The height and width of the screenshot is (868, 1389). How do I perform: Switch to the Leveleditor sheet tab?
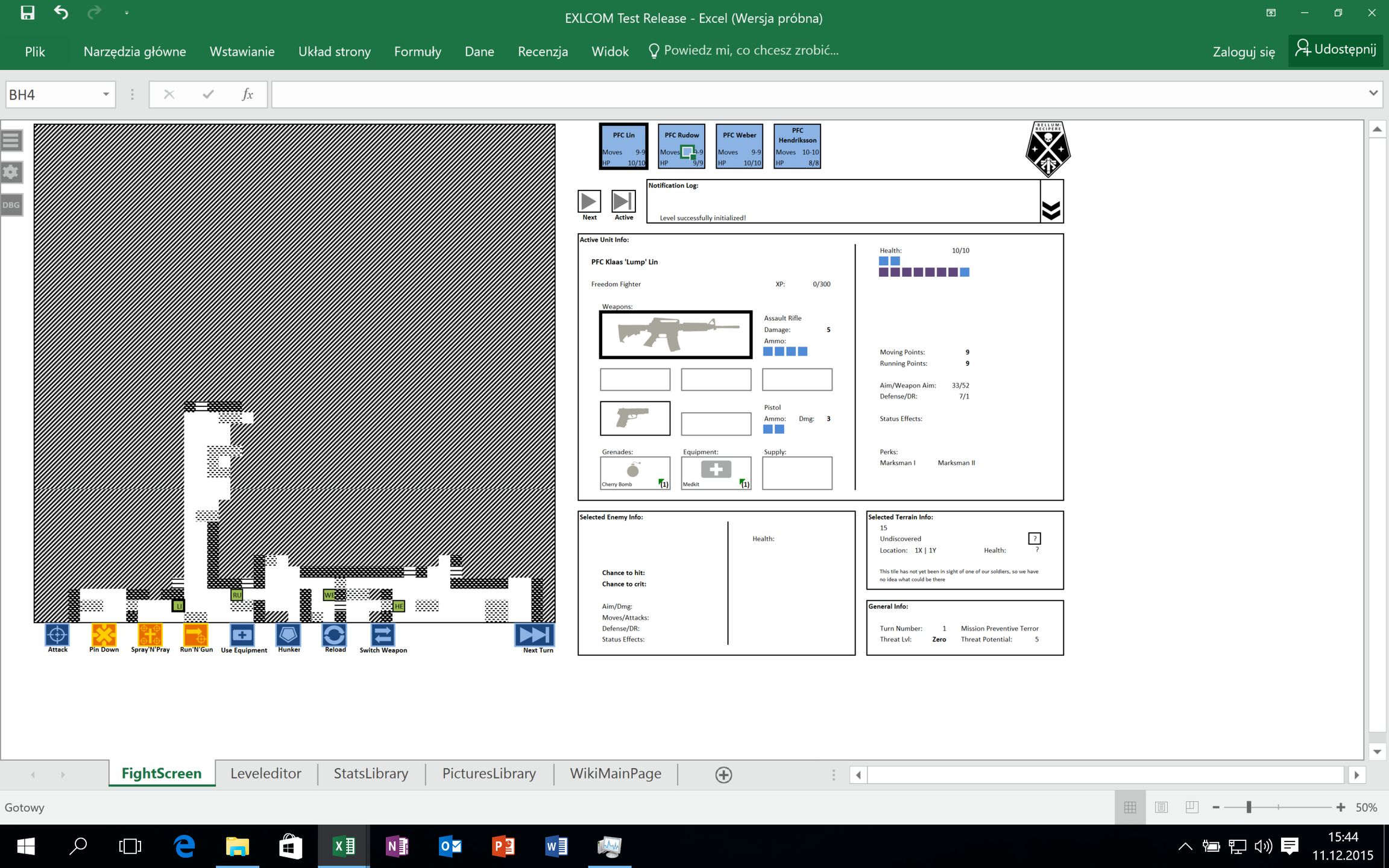point(265,773)
